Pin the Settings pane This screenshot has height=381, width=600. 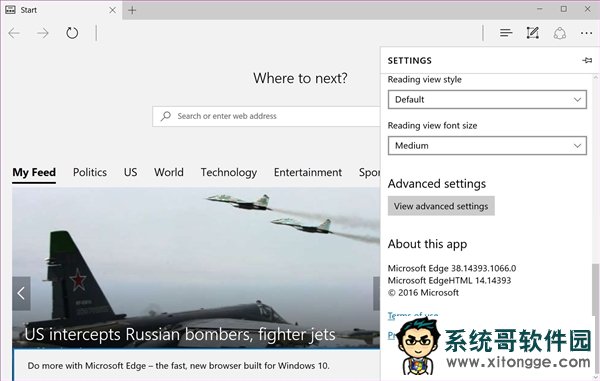(587, 60)
